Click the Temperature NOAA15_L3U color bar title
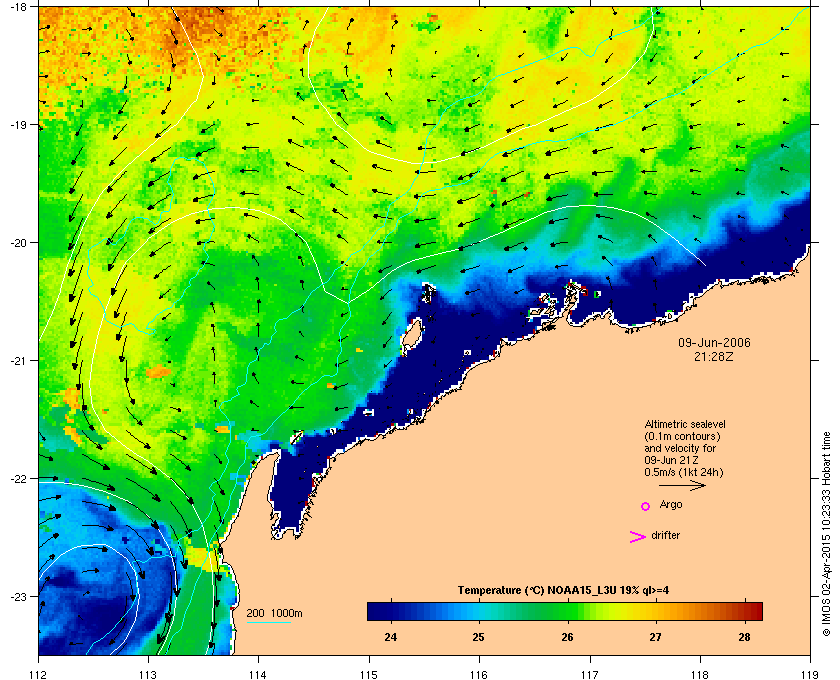 click(563, 591)
